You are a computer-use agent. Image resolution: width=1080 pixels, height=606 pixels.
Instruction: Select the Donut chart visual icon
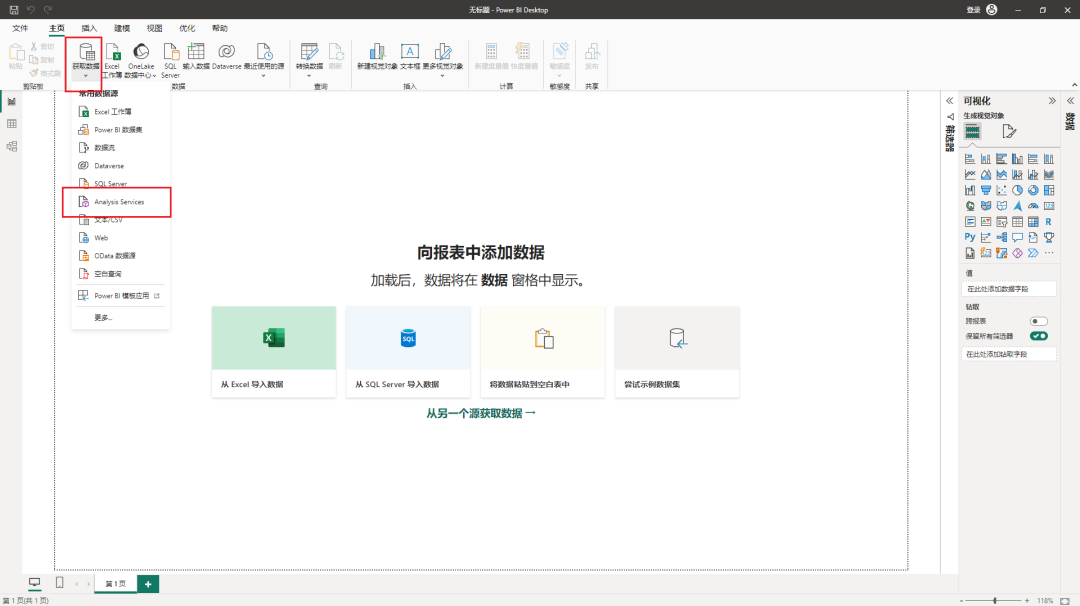point(1033,190)
